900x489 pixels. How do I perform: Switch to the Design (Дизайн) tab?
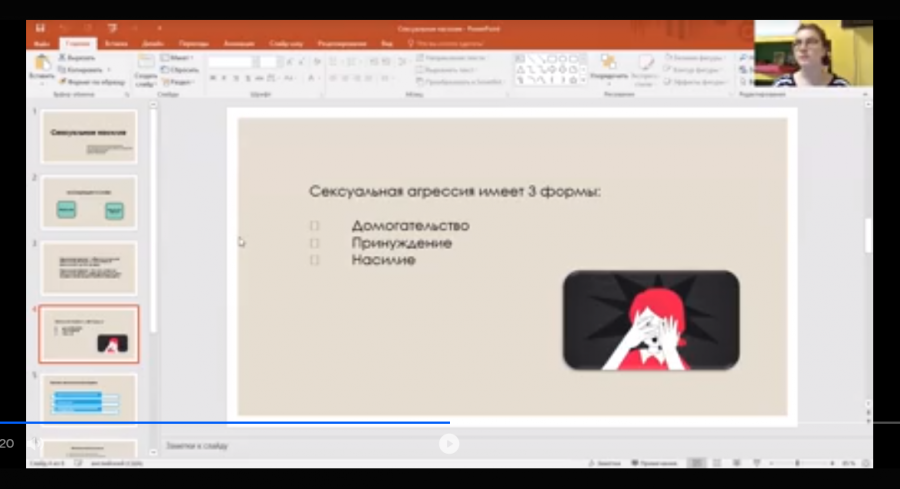(x=153, y=44)
